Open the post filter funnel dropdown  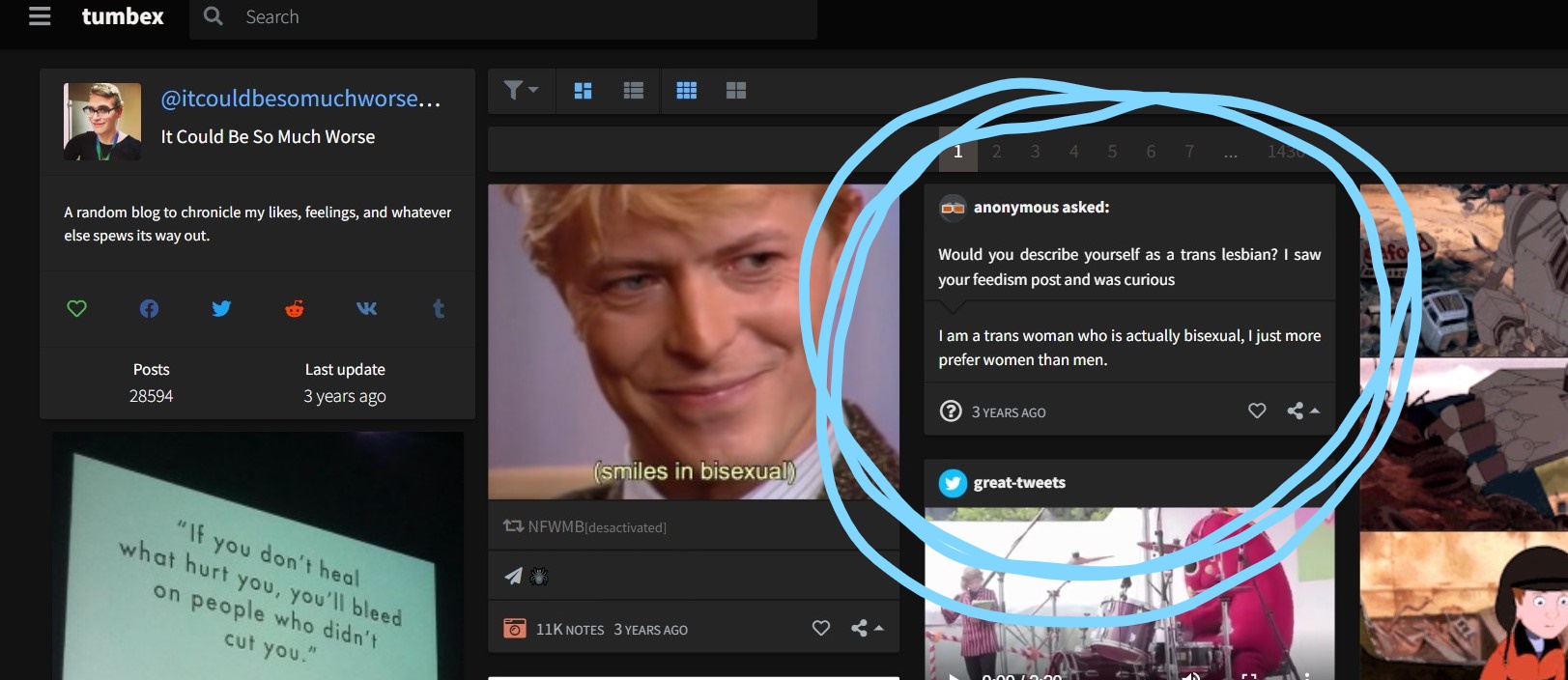pyautogui.click(x=521, y=90)
